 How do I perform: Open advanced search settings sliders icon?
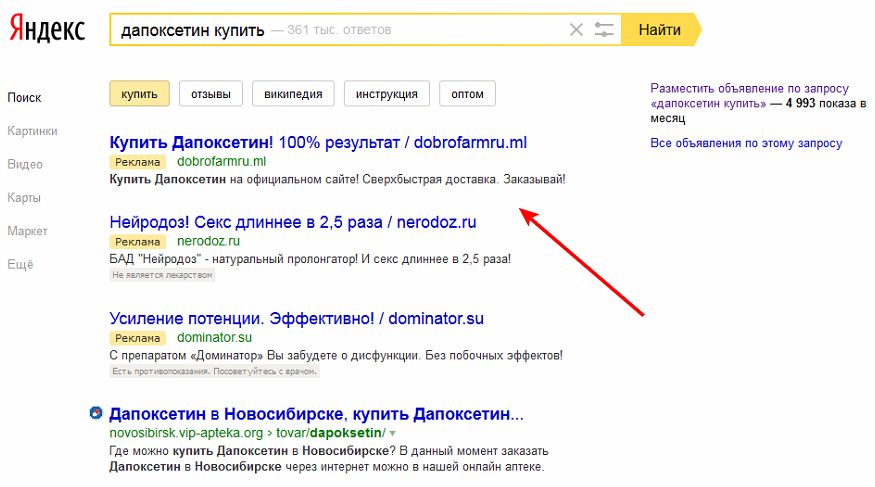pos(604,30)
